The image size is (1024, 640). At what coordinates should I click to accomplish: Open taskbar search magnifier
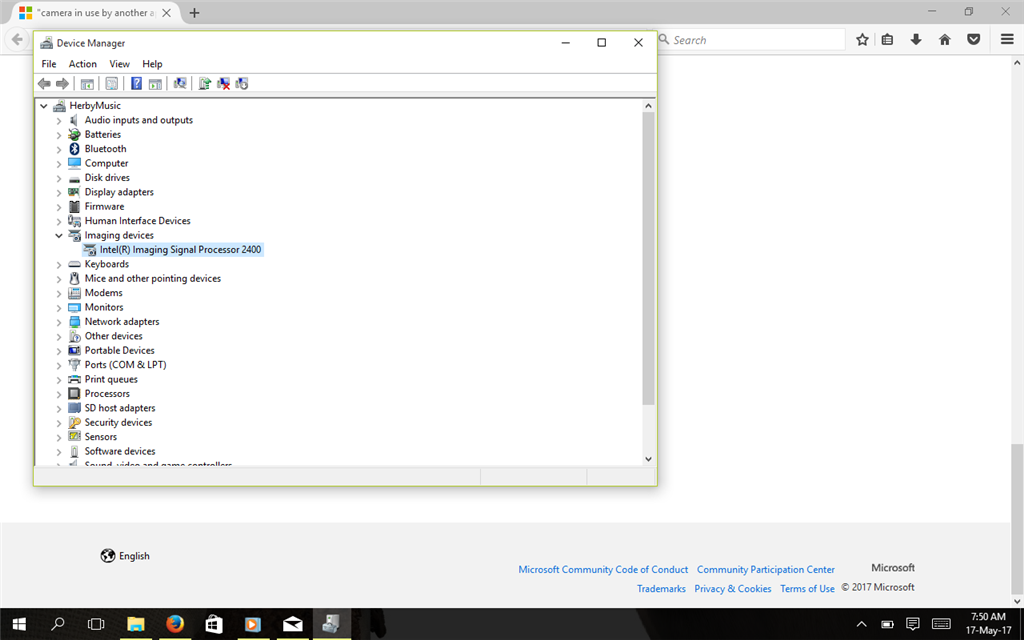58,624
